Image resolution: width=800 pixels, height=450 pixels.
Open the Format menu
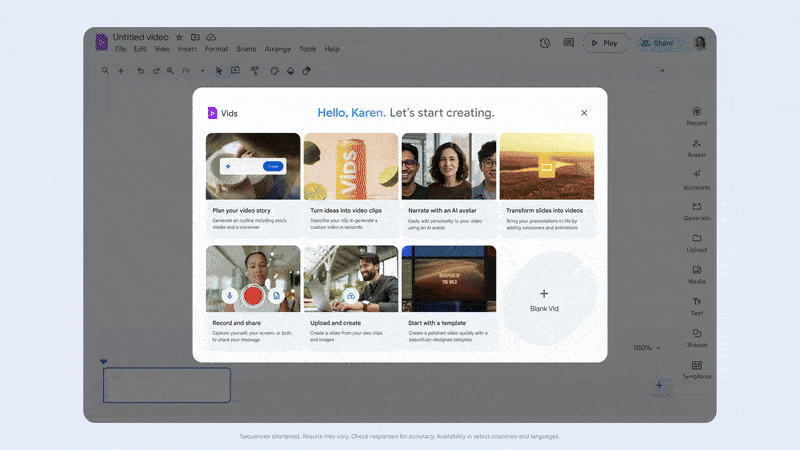point(216,49)
